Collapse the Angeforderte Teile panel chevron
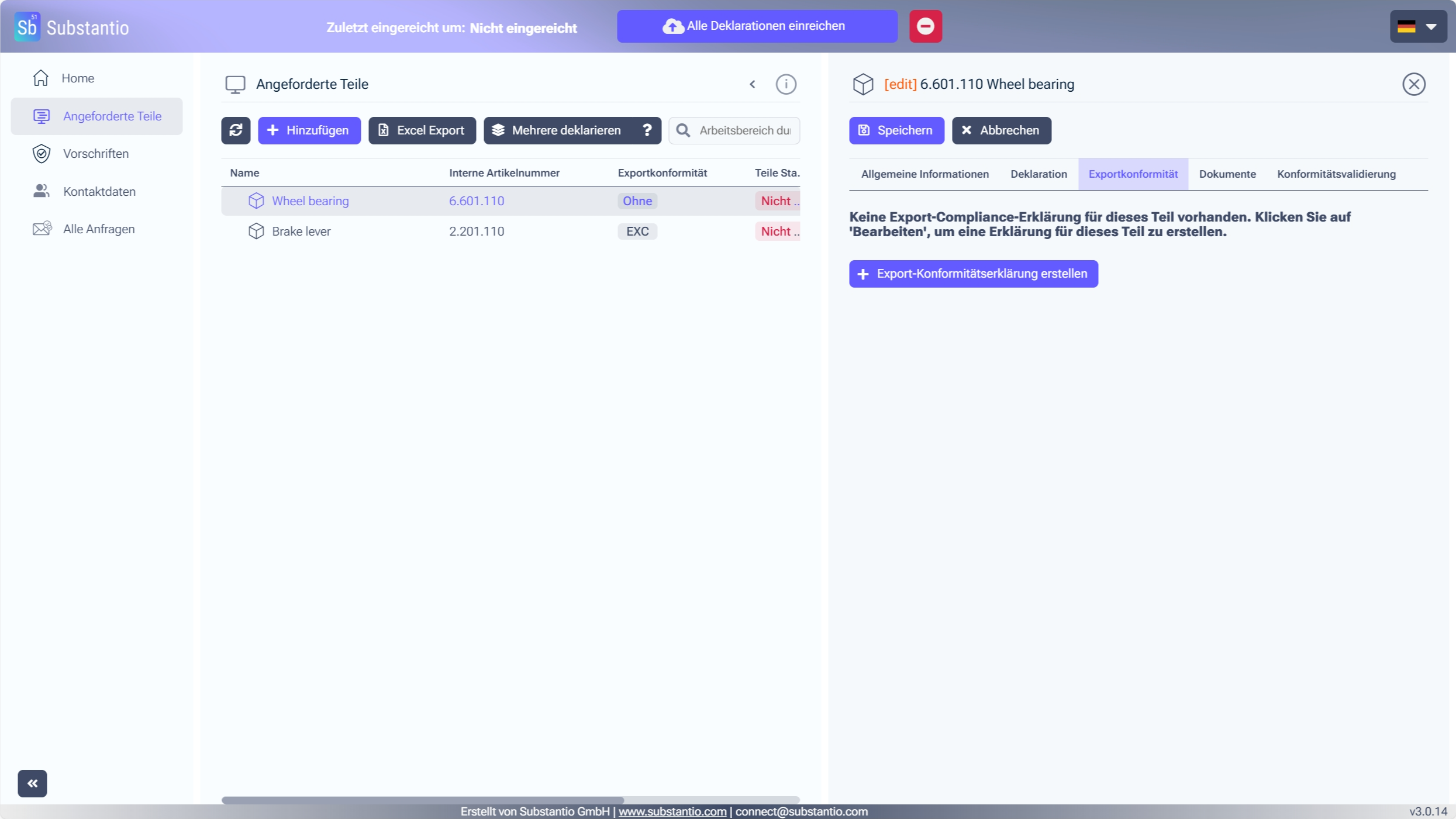Viewport: 1456px width, 819px height. (x=753, y=84)
